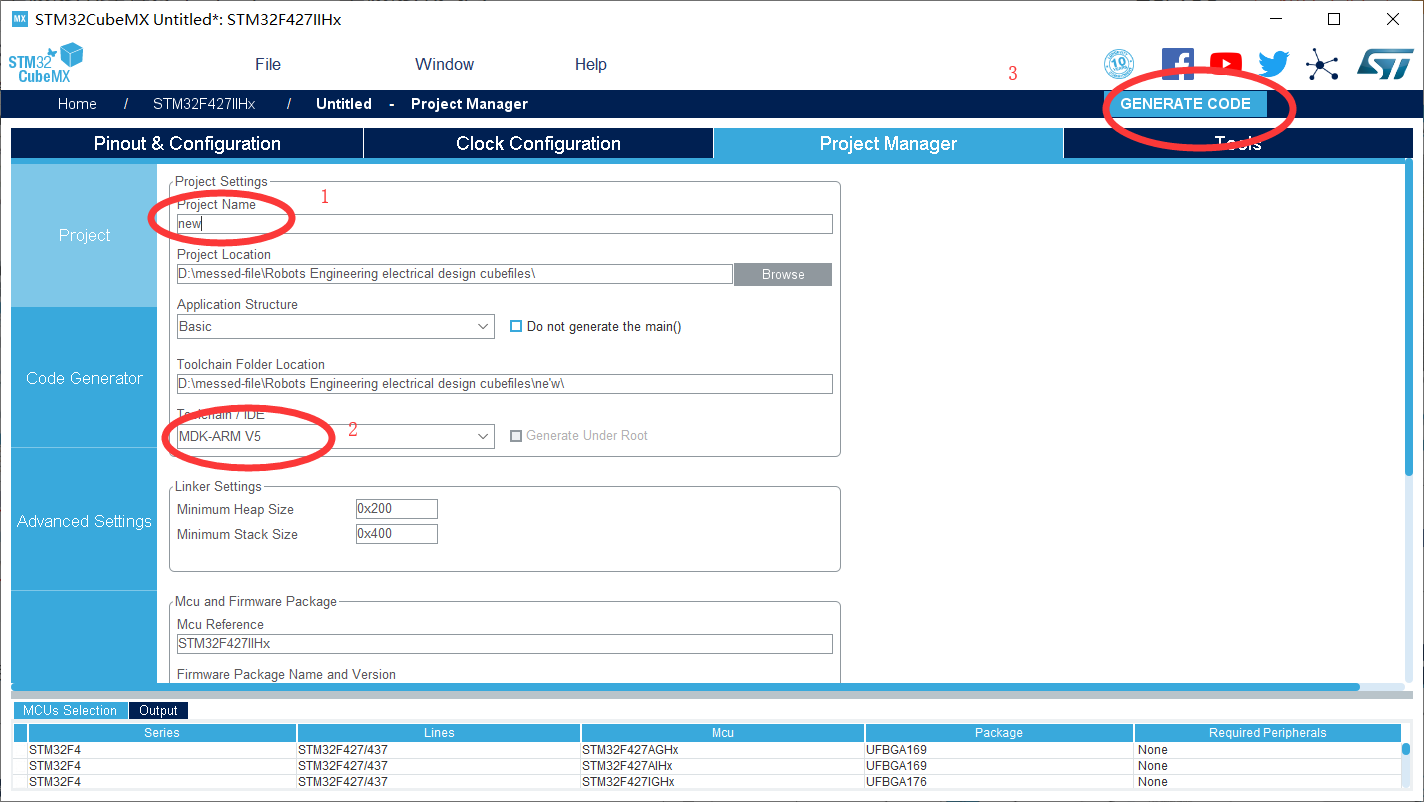Click the Browse button

[x=783, y=274]
